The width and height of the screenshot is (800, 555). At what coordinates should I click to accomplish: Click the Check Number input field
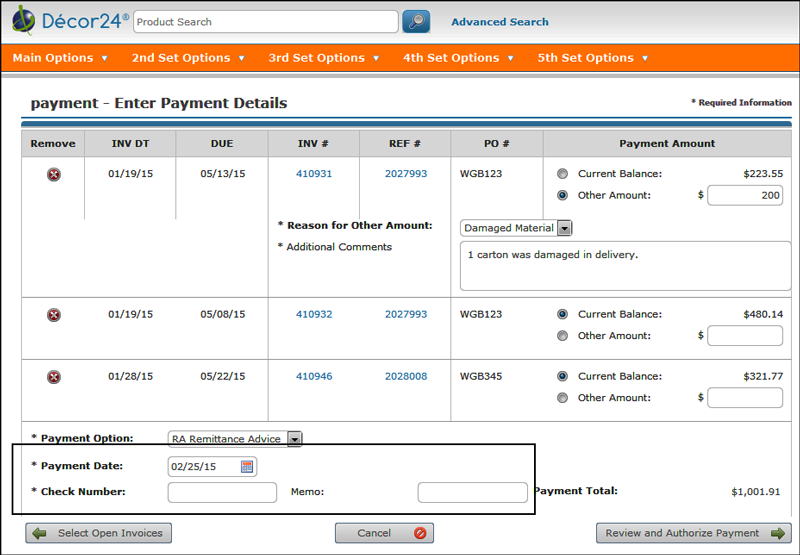click(222, 492)
